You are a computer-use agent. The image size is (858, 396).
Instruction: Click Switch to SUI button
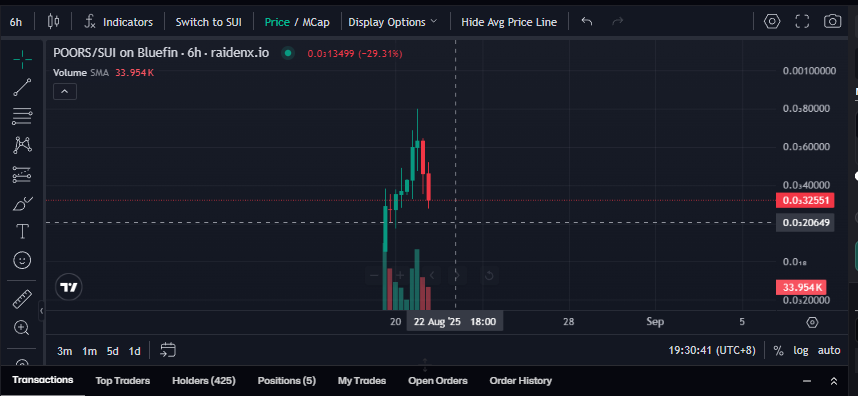click(x=208, y=22)
